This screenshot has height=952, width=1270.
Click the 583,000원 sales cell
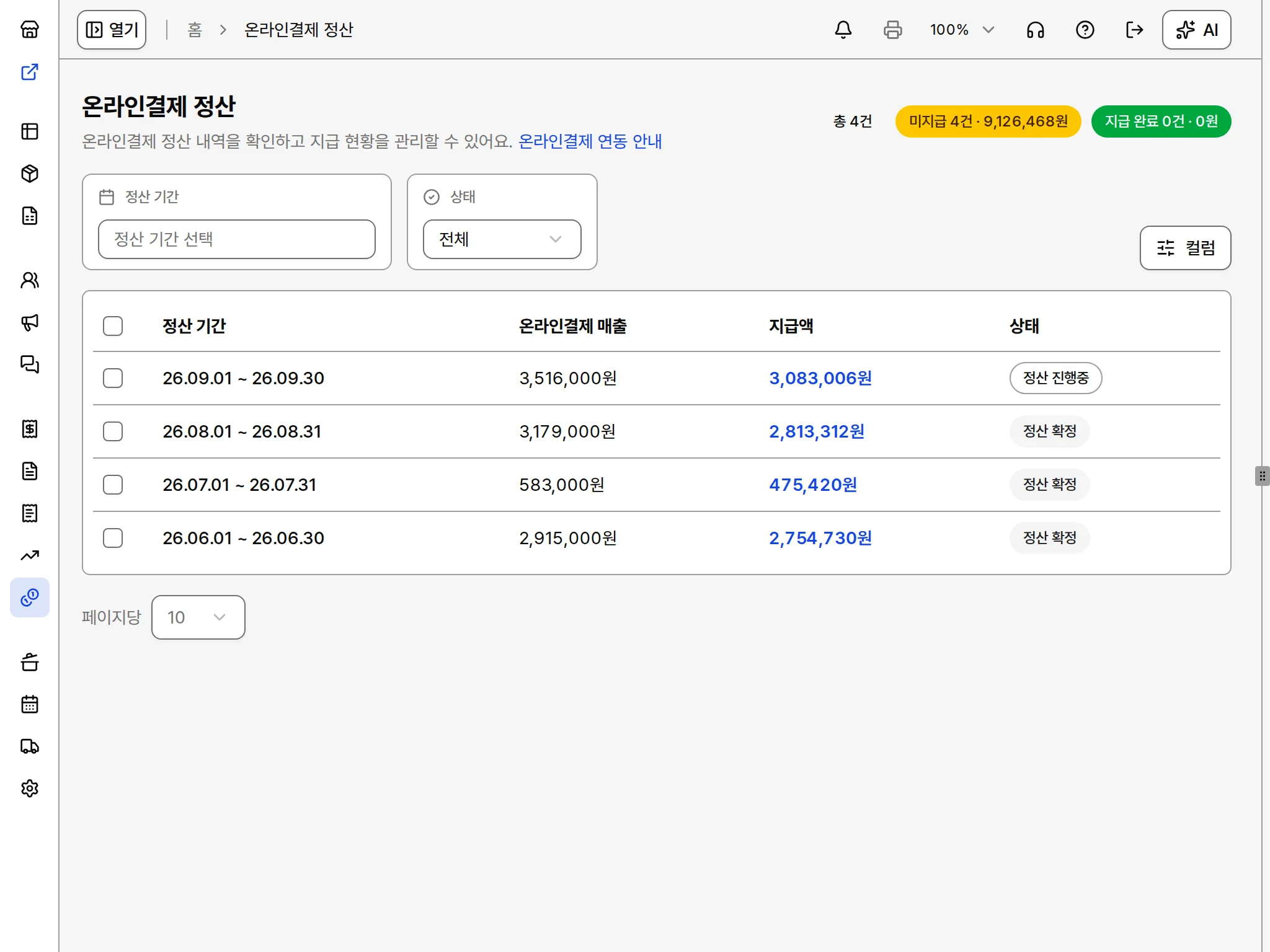[x=562, y=485]
